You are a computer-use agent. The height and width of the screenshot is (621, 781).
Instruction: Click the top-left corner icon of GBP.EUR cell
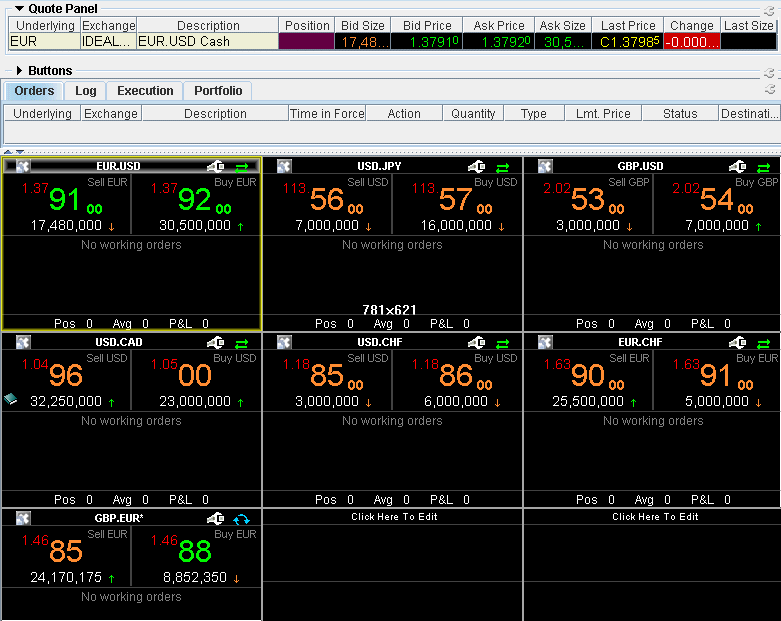tap(23, 518)
